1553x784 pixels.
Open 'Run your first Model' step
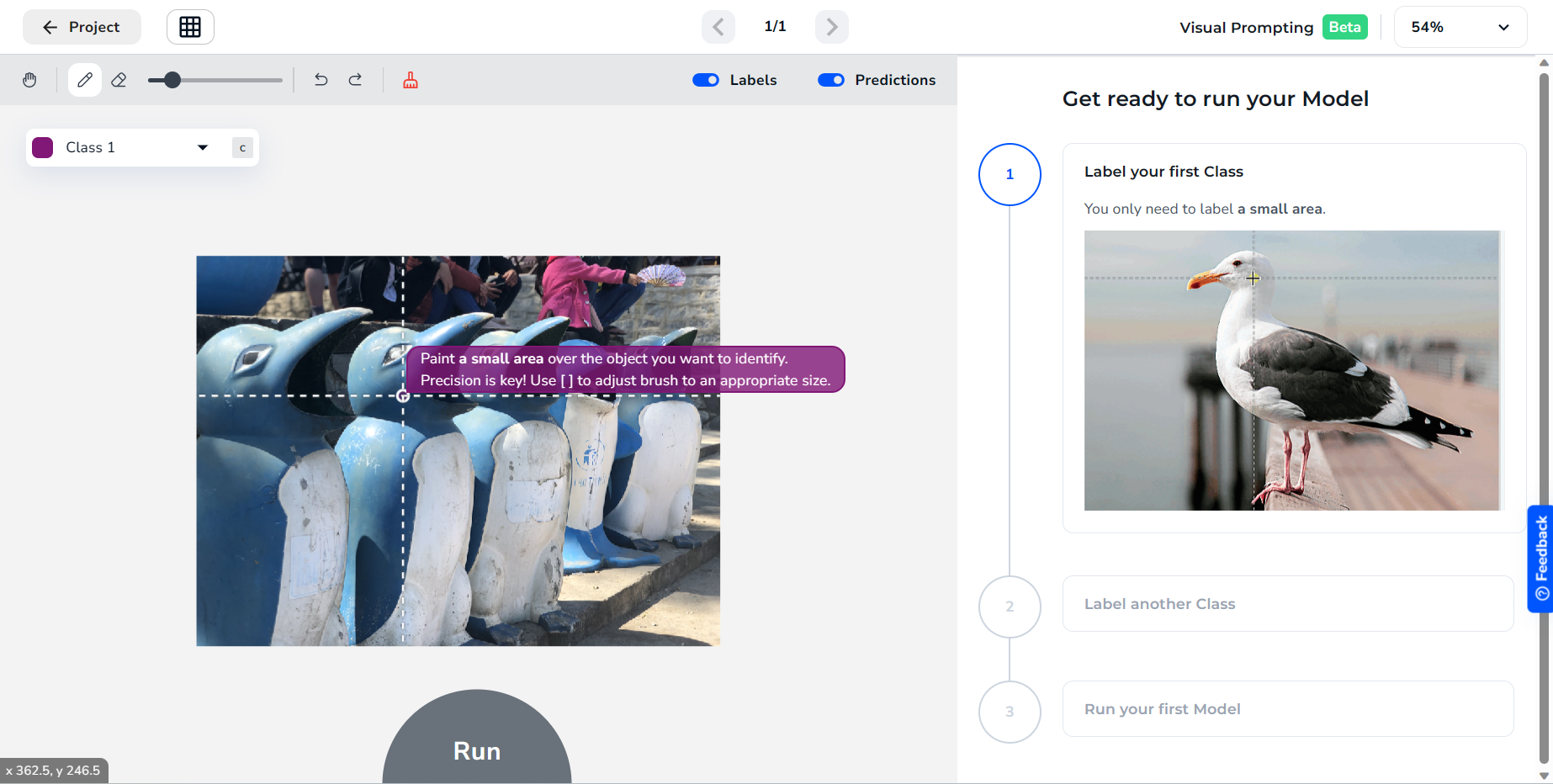click(1288, 709)
